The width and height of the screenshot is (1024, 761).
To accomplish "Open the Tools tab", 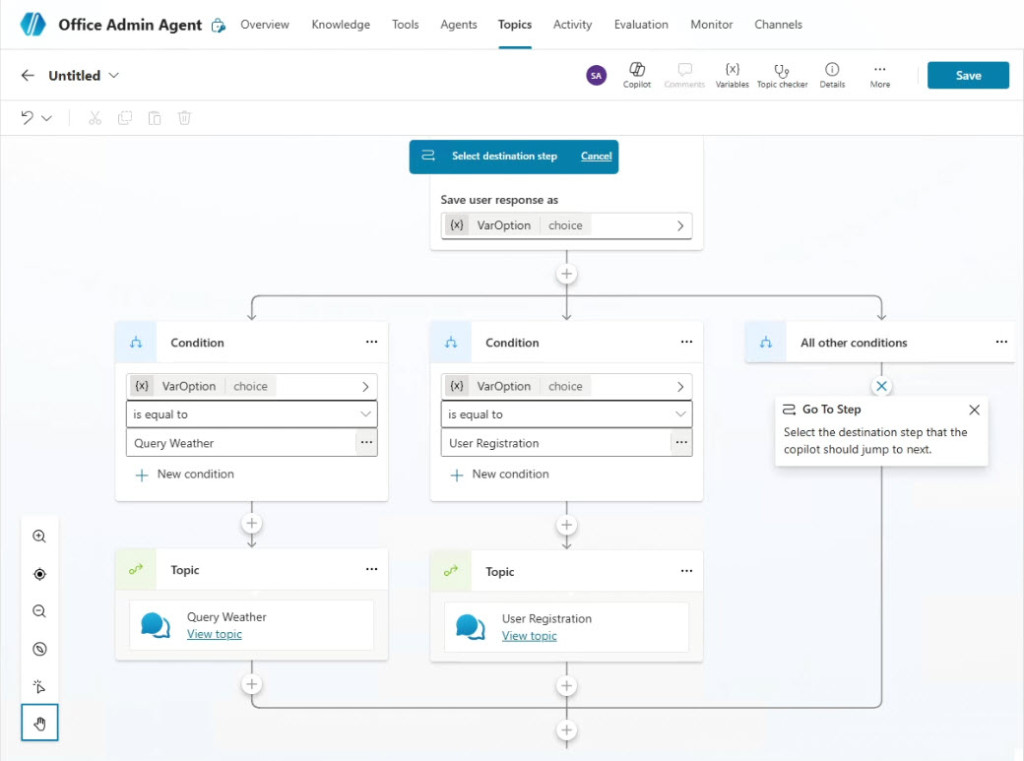I will [x=405, y=24].
